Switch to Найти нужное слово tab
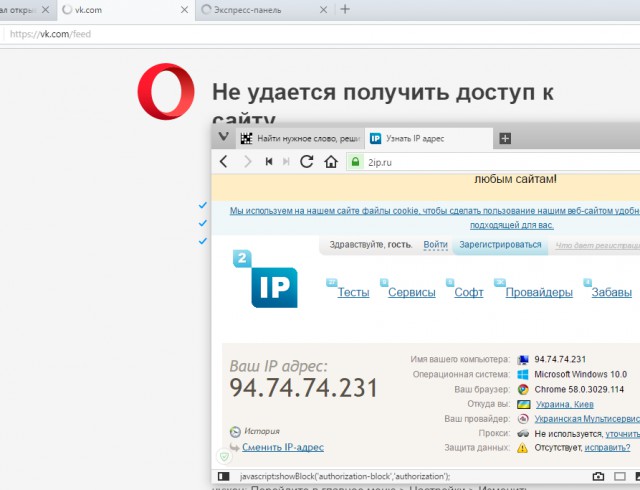The image size is (640, 490). pyautogui.click(x=300, y=138)
